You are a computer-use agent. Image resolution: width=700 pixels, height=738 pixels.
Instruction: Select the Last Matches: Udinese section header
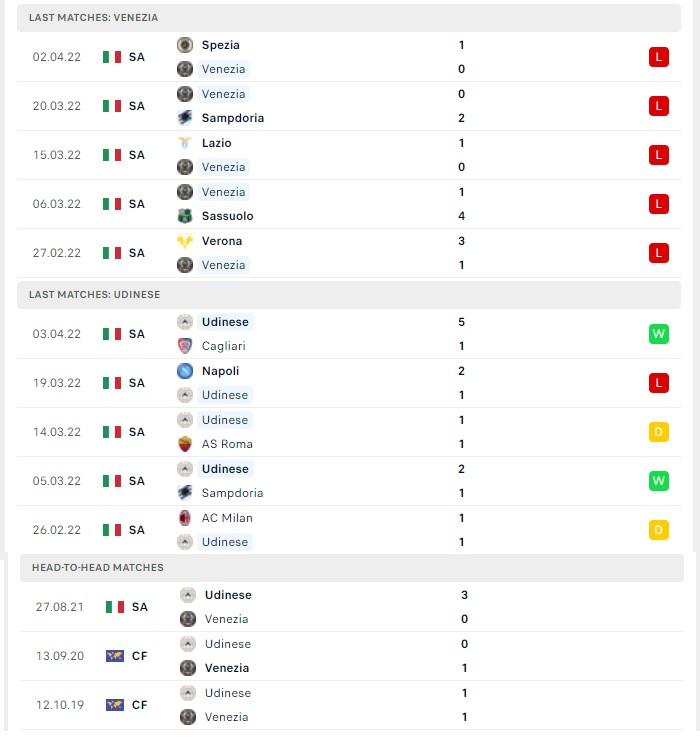coord(349,295)
